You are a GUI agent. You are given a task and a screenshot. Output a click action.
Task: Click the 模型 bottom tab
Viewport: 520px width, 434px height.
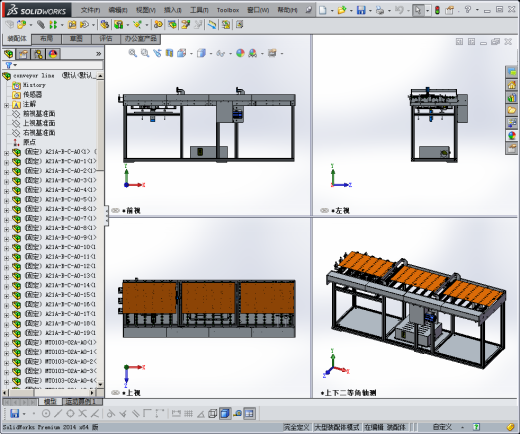[51, 402]
